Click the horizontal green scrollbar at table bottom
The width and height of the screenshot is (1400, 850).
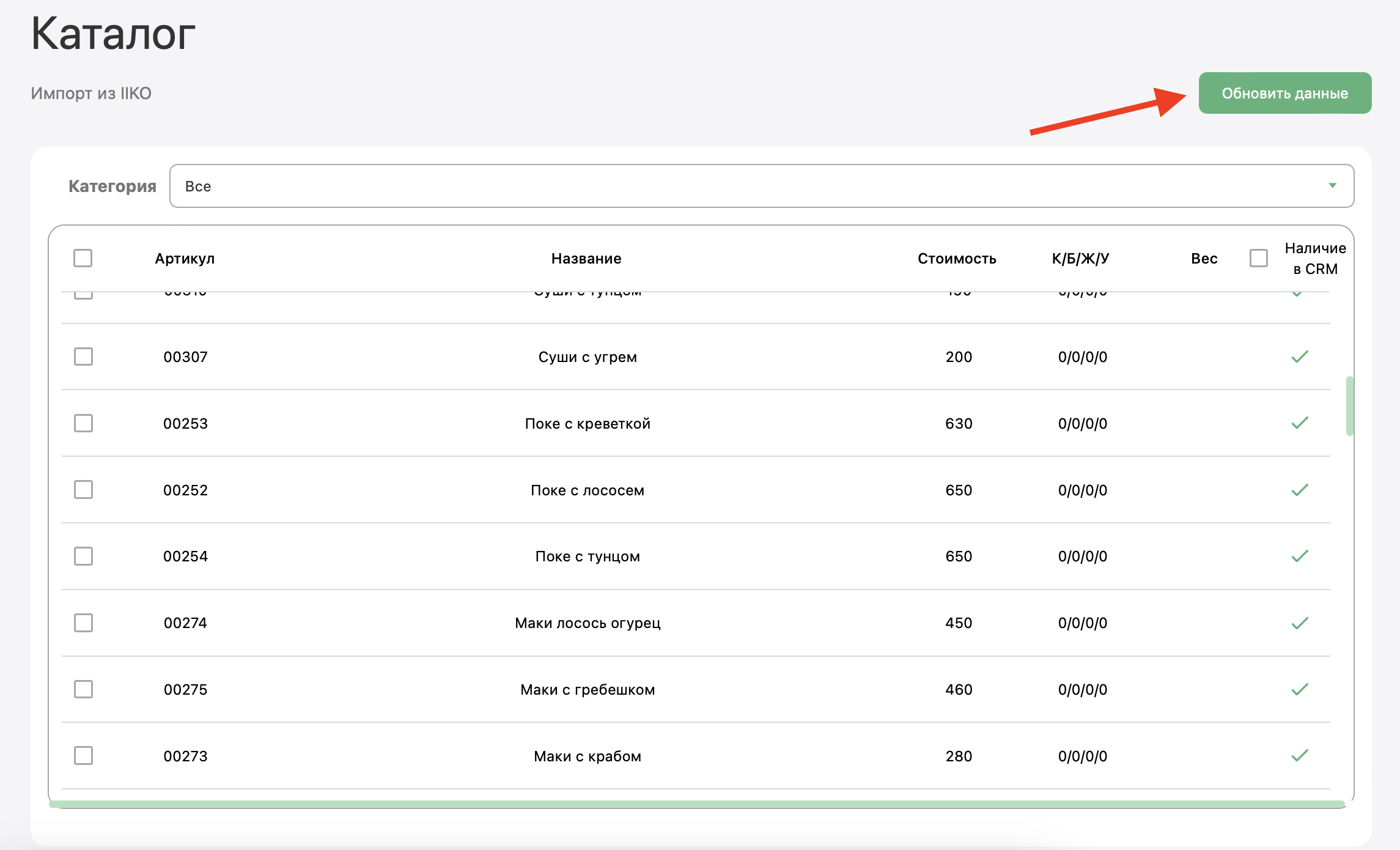(697, 804)
